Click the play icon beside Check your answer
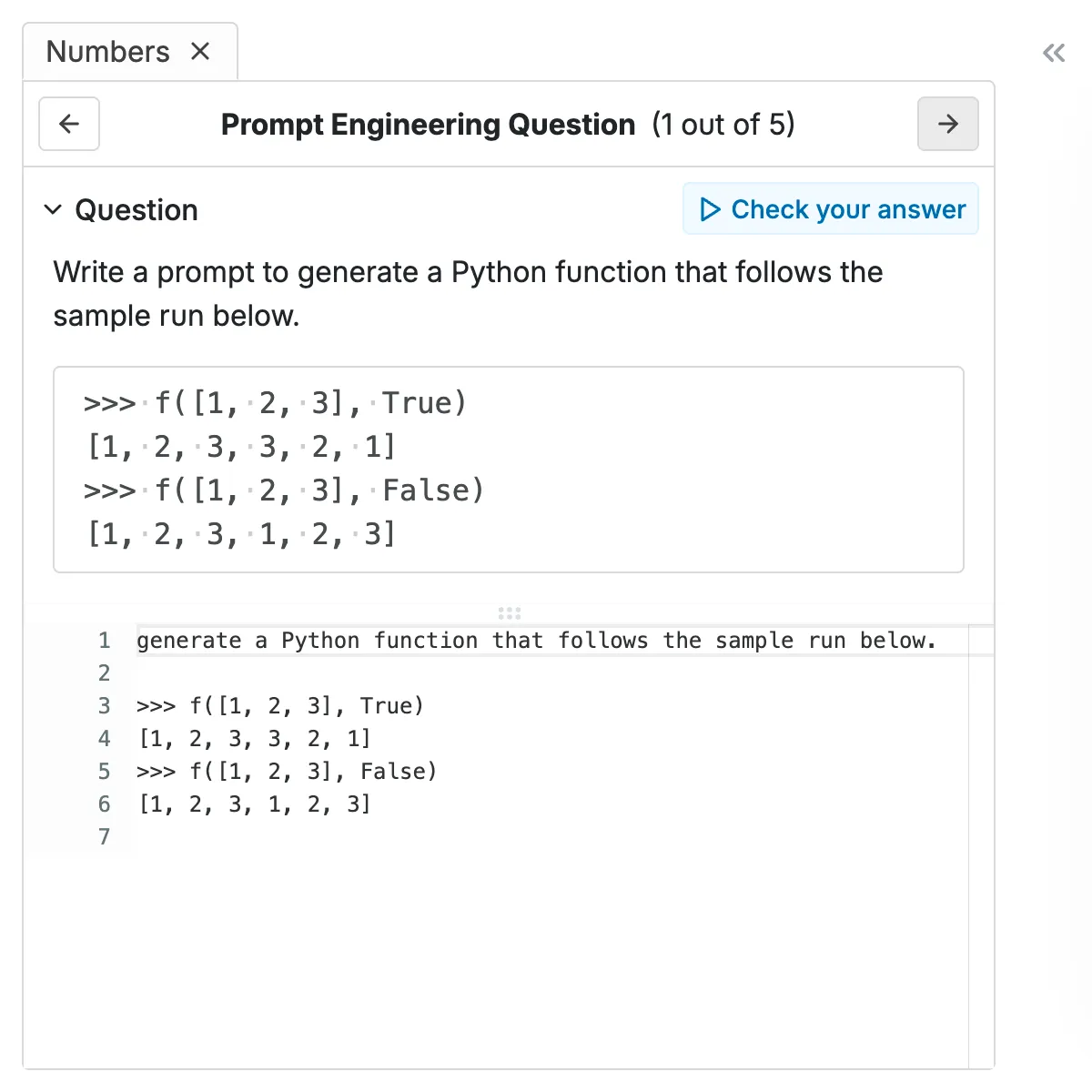Viewport: 1092px width, 1092px height. coord(709,209)
